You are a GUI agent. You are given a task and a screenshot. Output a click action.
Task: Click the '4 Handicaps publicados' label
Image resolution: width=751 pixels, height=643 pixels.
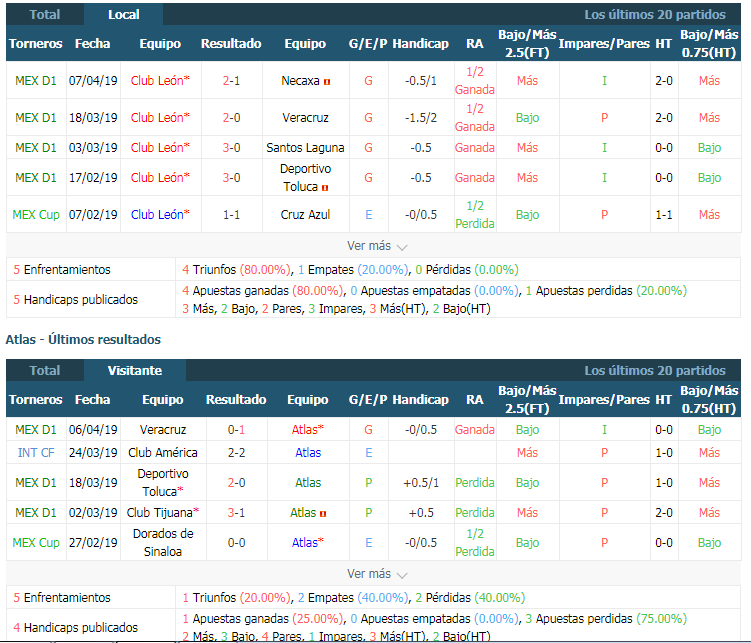click(75, 627)
